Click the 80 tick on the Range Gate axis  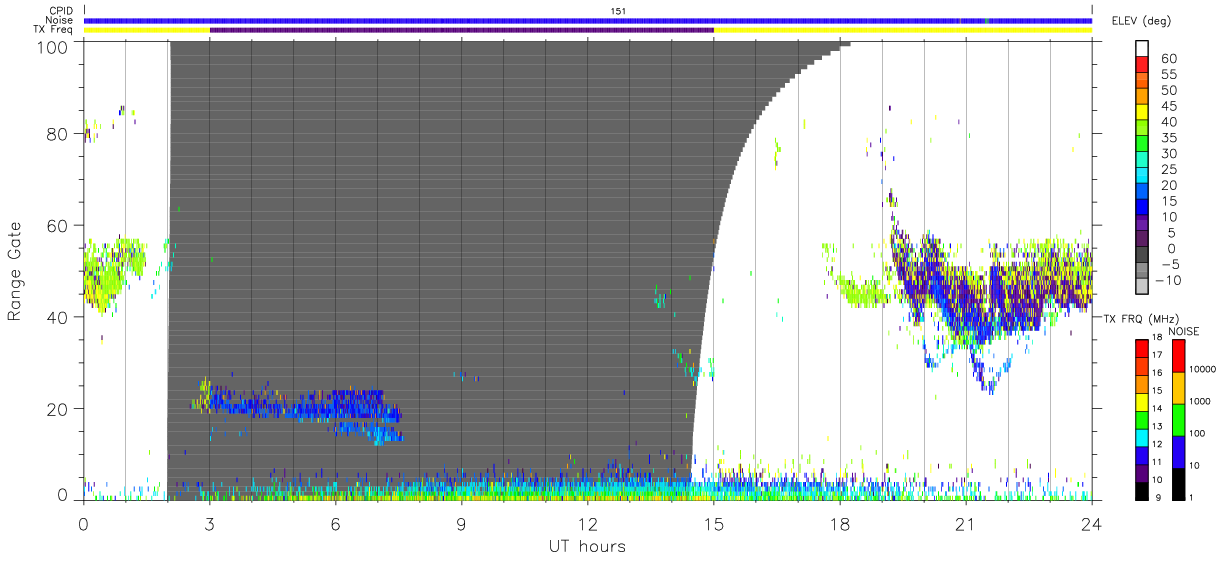click(x=57, y=134)
